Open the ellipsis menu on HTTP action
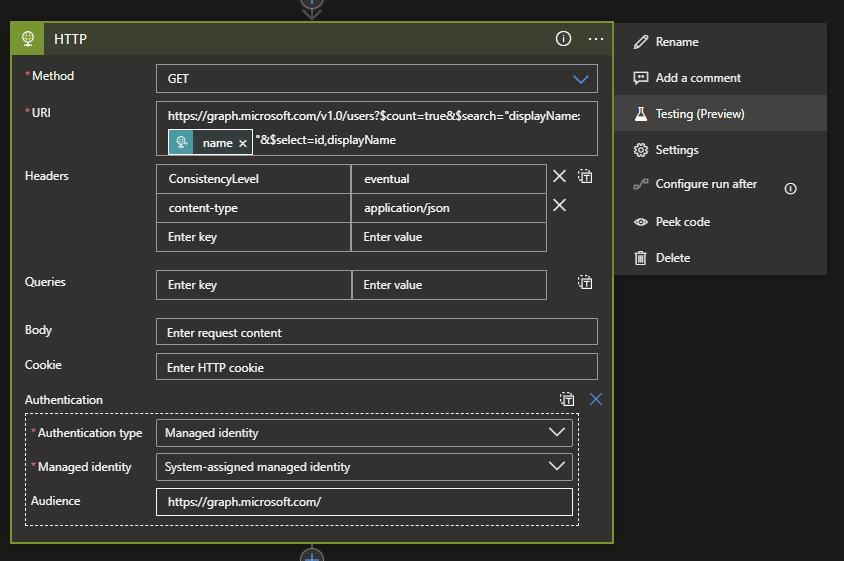The width and height of the screenshot is (844, 561). point(595,39)
